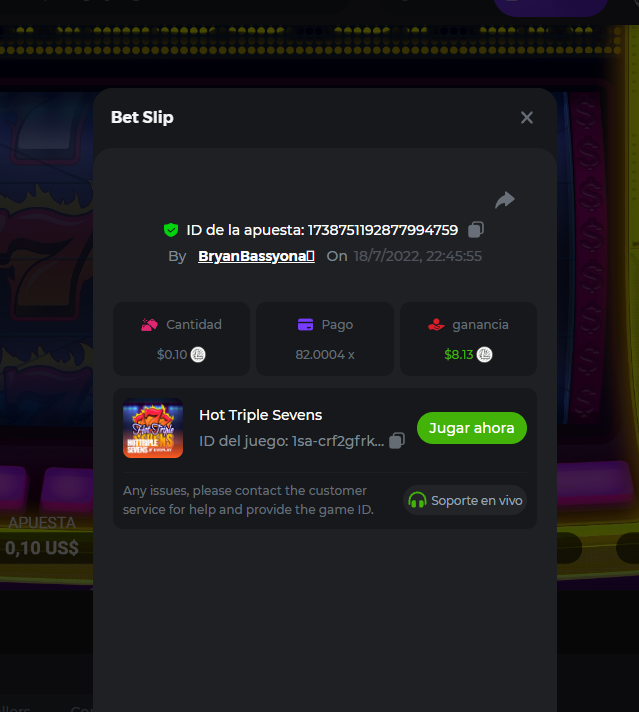Click the Jugar ahora button

[x=471, y=428]
